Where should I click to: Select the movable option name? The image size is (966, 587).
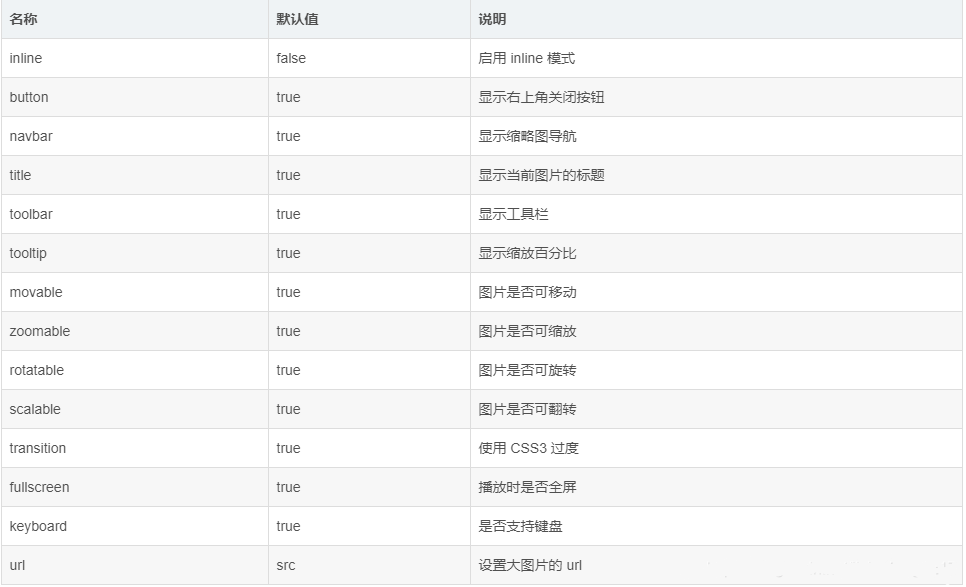tap(36, 292)
